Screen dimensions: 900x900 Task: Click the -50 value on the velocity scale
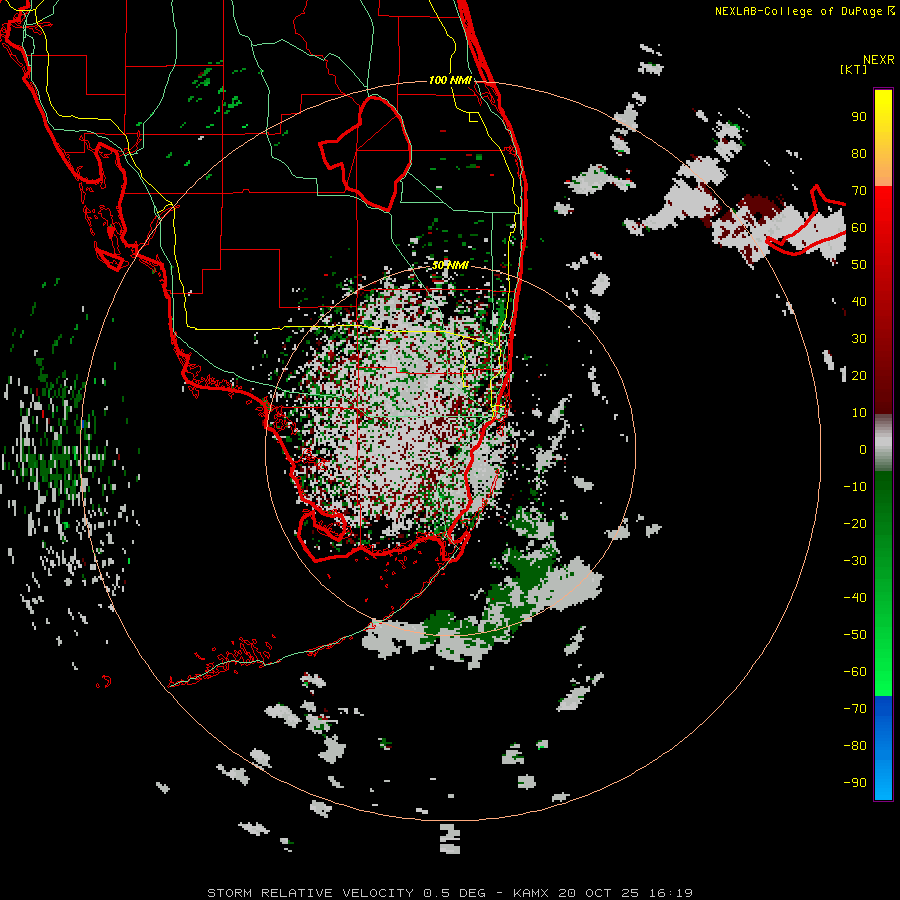pos(855,635)
